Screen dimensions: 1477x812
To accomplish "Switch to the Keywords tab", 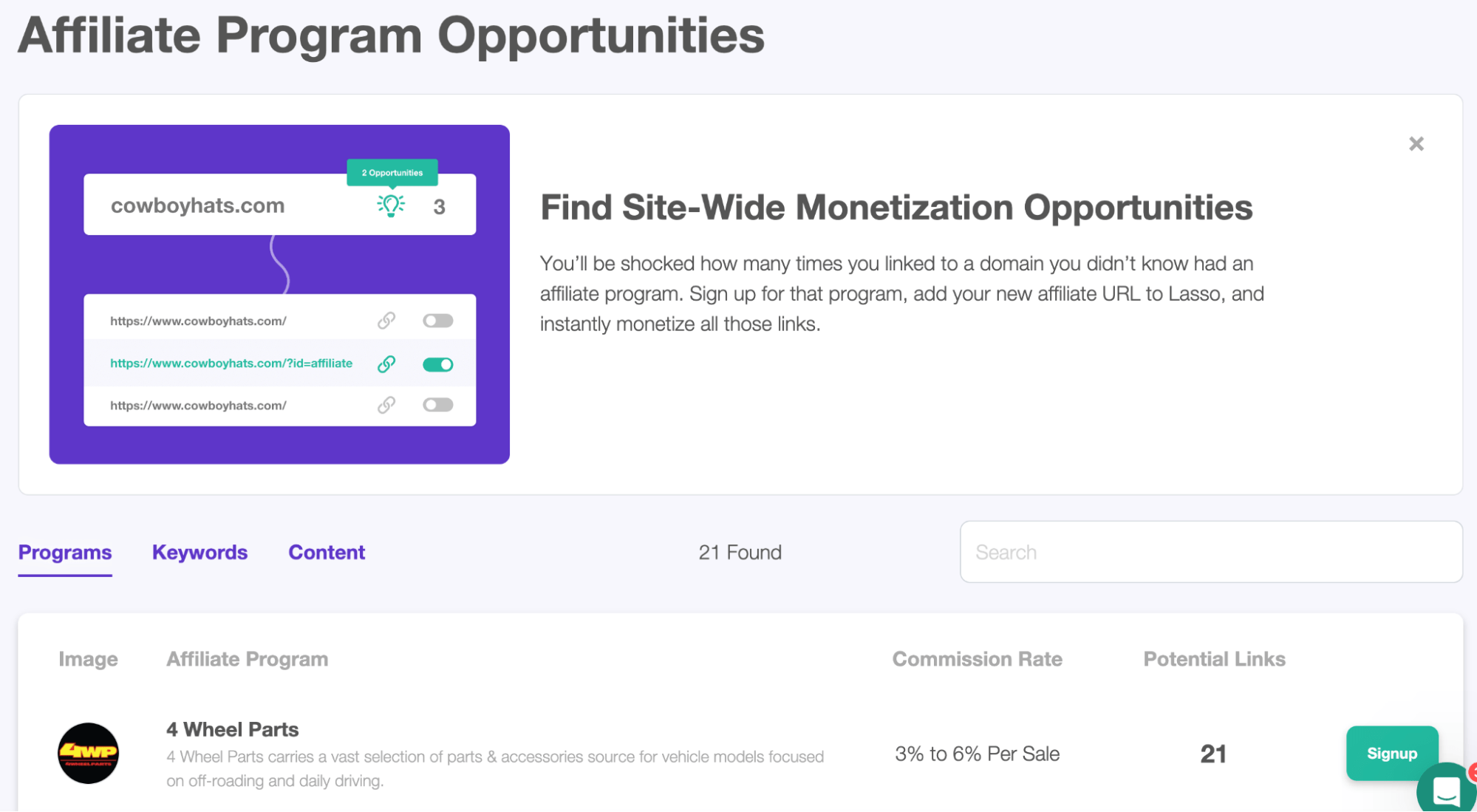I will coord(200,552).
